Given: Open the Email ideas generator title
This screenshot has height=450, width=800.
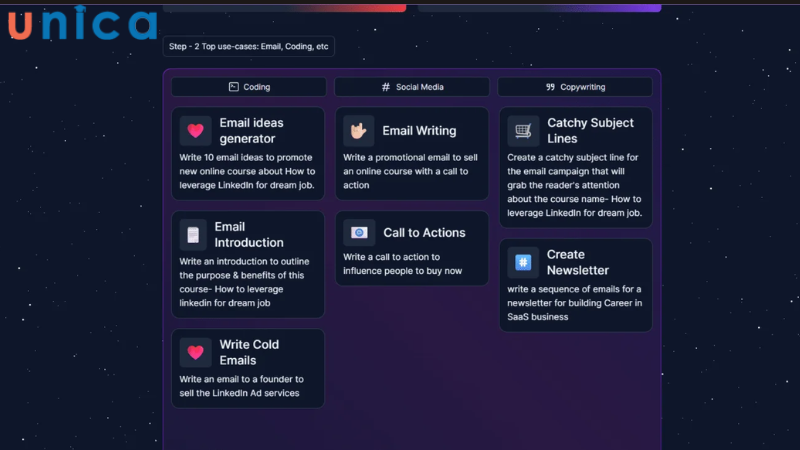Looking at the screenshot, I should pos(252,131).
